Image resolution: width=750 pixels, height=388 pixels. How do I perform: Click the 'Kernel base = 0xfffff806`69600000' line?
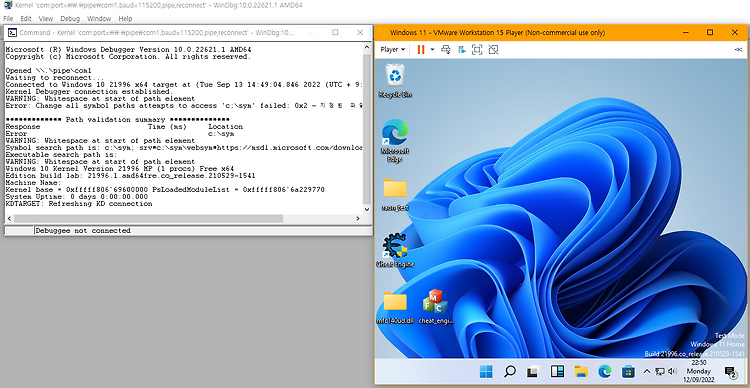click(x=165, y=190)
